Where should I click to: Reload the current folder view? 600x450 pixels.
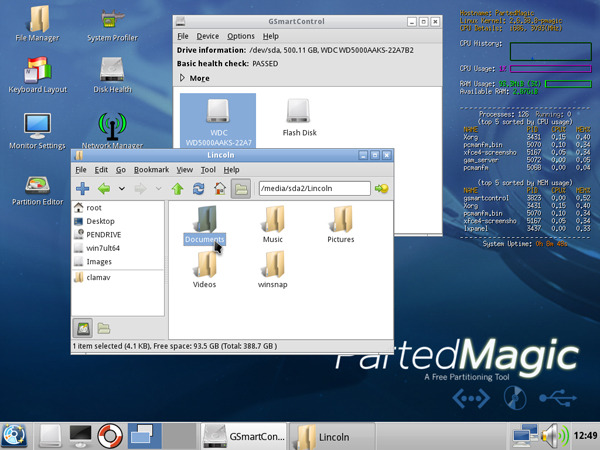click(197, 188)
